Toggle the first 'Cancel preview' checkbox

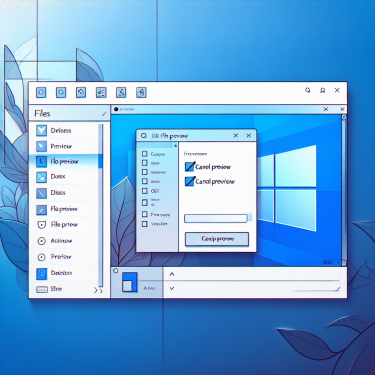click(x=190, y=166)
